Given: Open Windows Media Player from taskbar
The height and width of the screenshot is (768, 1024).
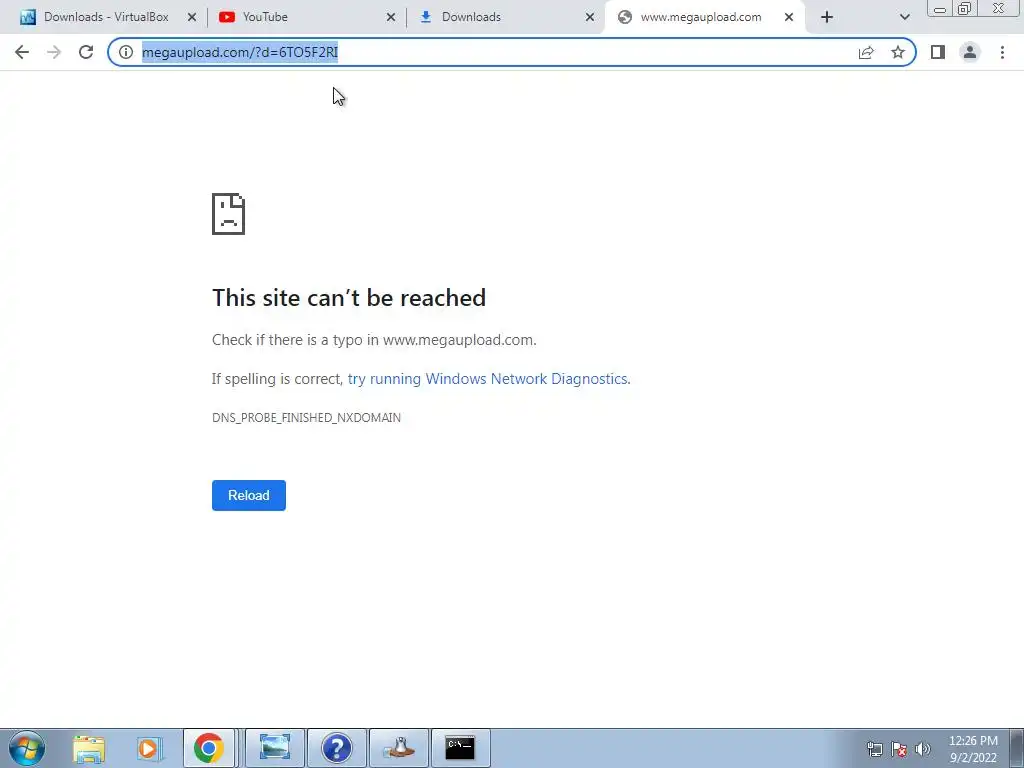Looking at the screenshot, I should click(149, 748).
